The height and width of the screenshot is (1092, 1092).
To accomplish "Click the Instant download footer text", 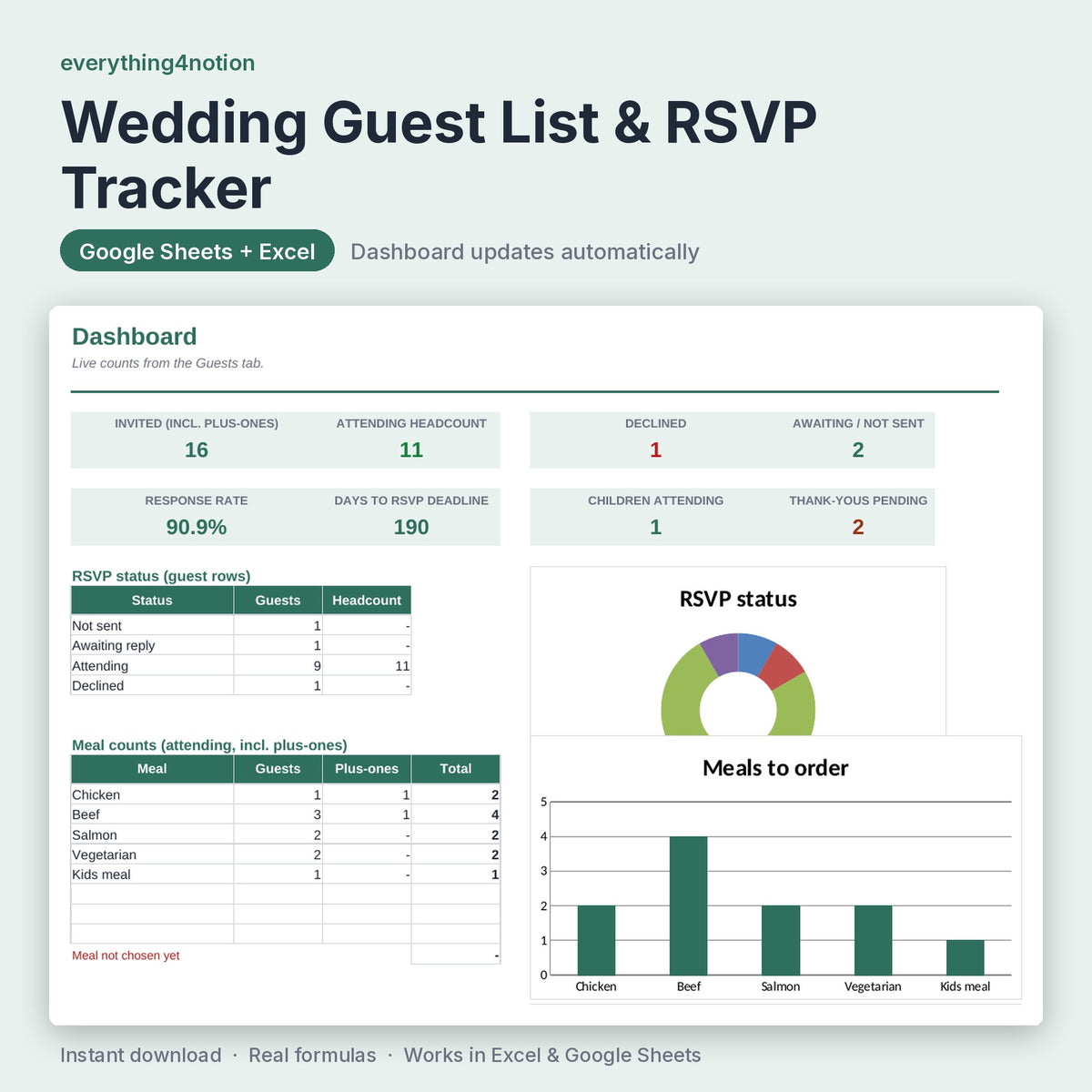I will tap(141, 1056).
